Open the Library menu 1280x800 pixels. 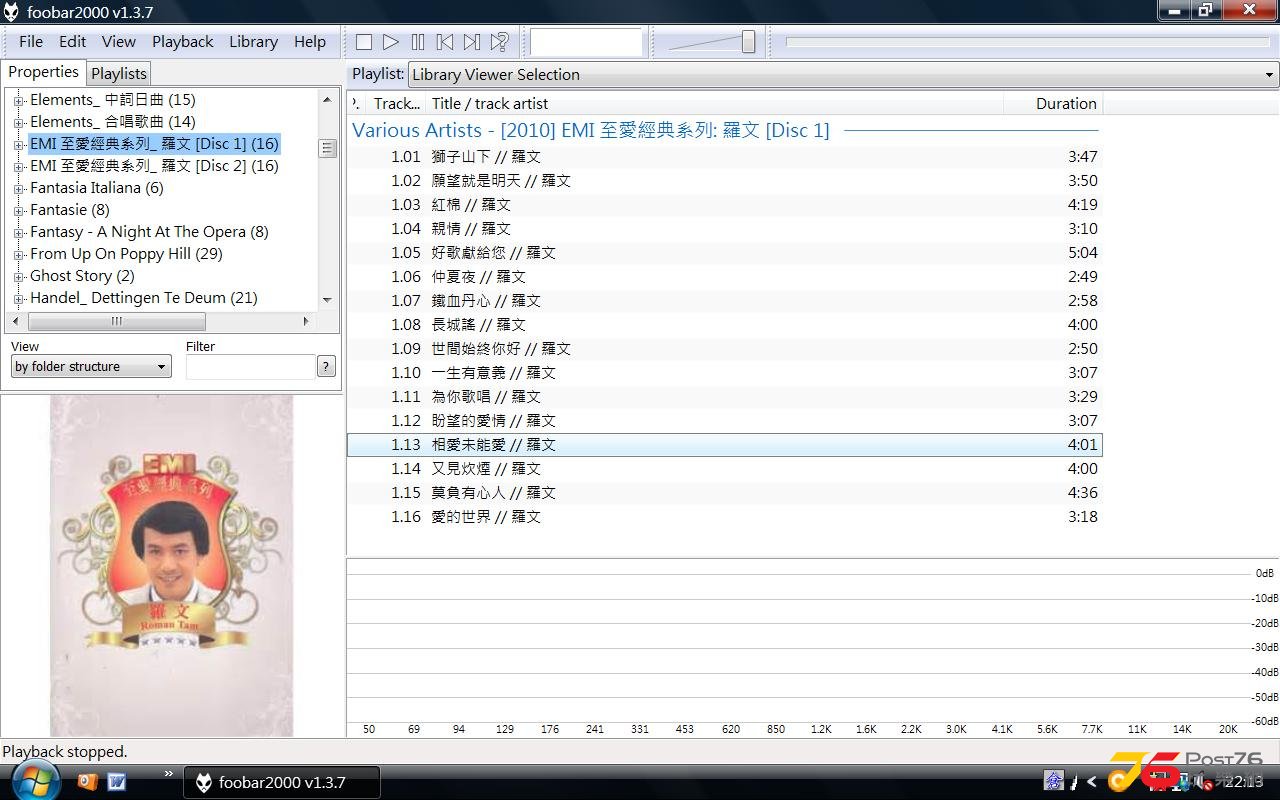tap(253, 41)
